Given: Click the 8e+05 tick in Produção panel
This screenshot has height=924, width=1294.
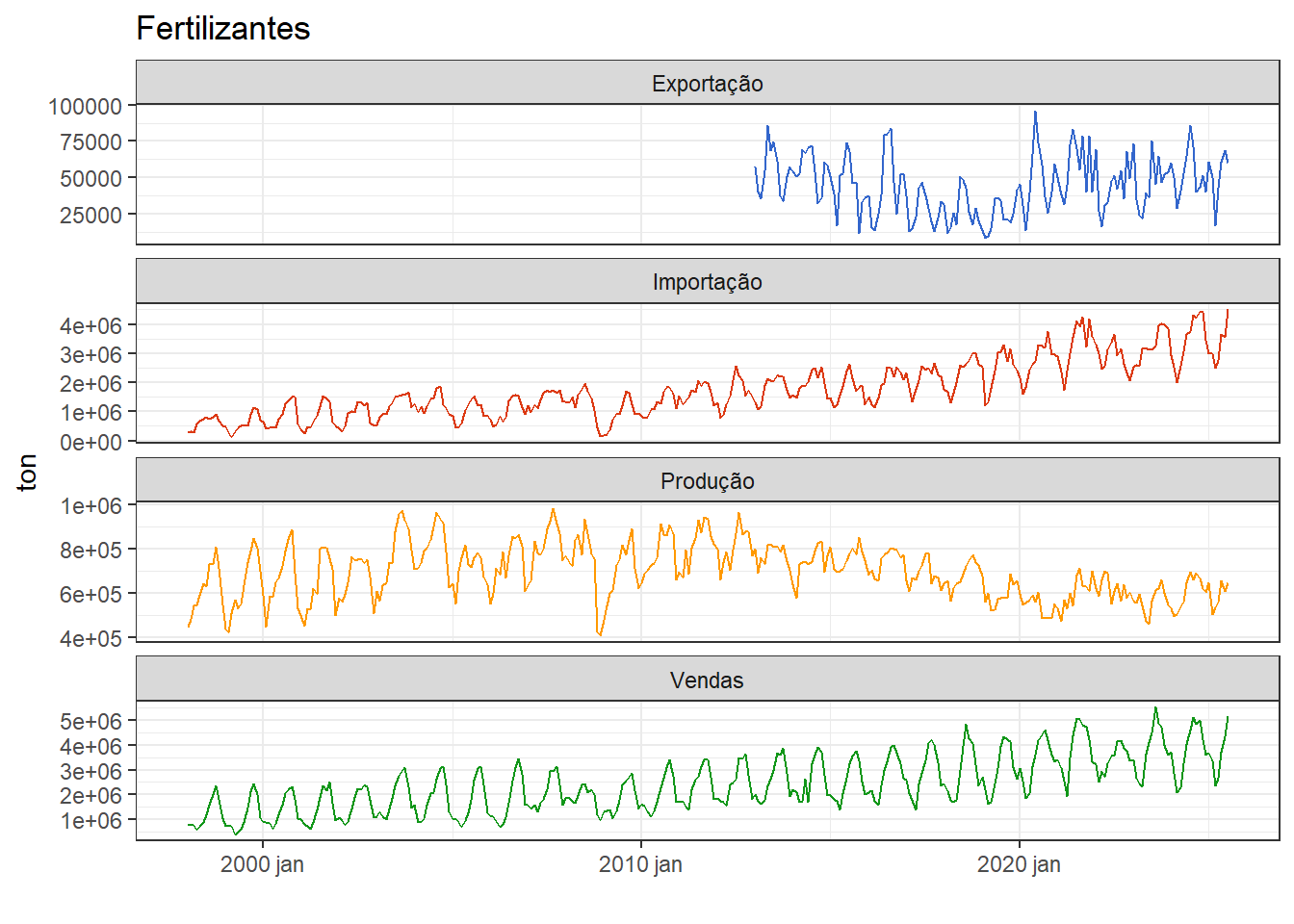Looking at the screenshot, I should [91, 551].
